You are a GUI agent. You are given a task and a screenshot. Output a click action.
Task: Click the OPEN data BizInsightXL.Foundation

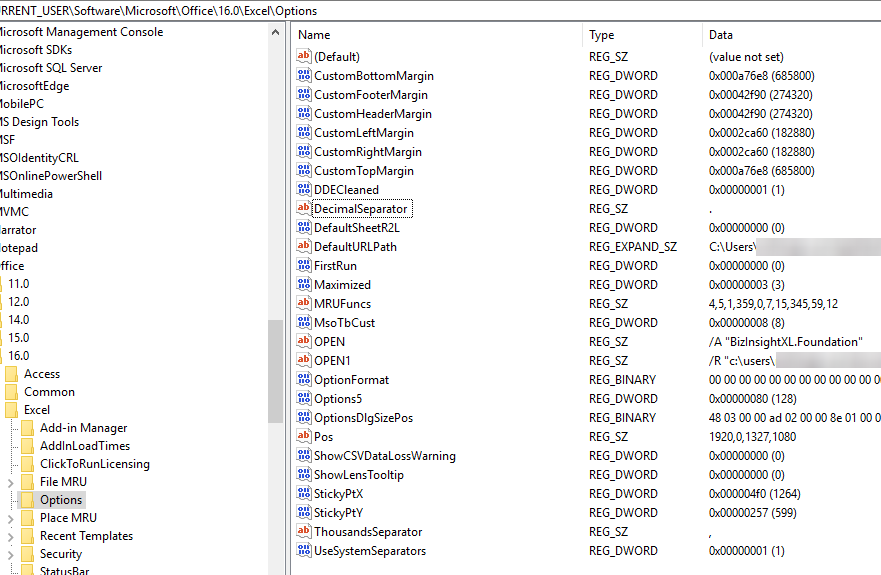[785, 342]
